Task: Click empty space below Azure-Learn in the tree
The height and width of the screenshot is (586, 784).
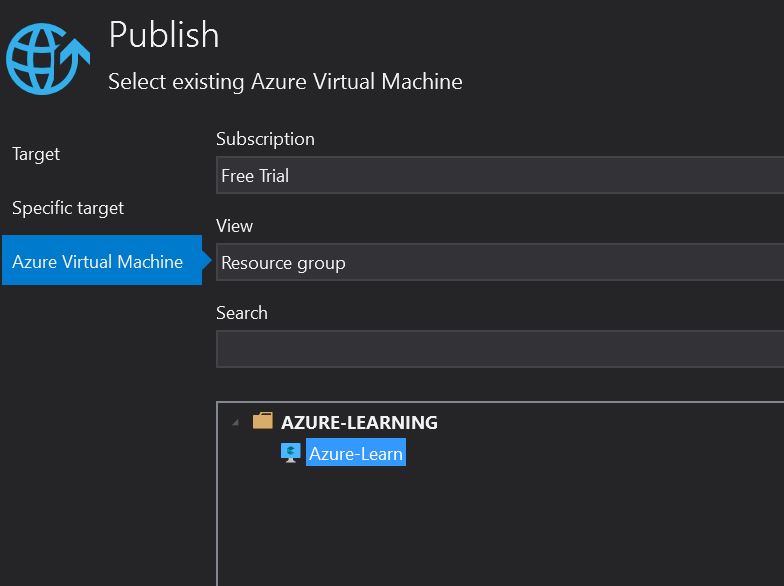Action: click(500, 530)
